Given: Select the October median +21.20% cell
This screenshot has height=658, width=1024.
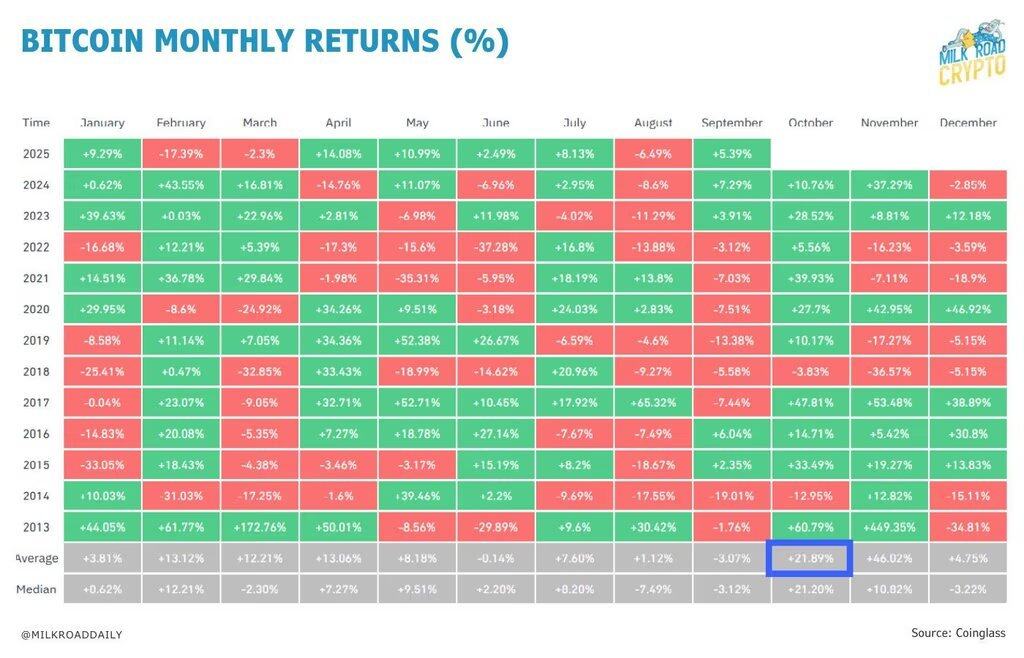Looking at the screenshot, I should coord(810,589).
